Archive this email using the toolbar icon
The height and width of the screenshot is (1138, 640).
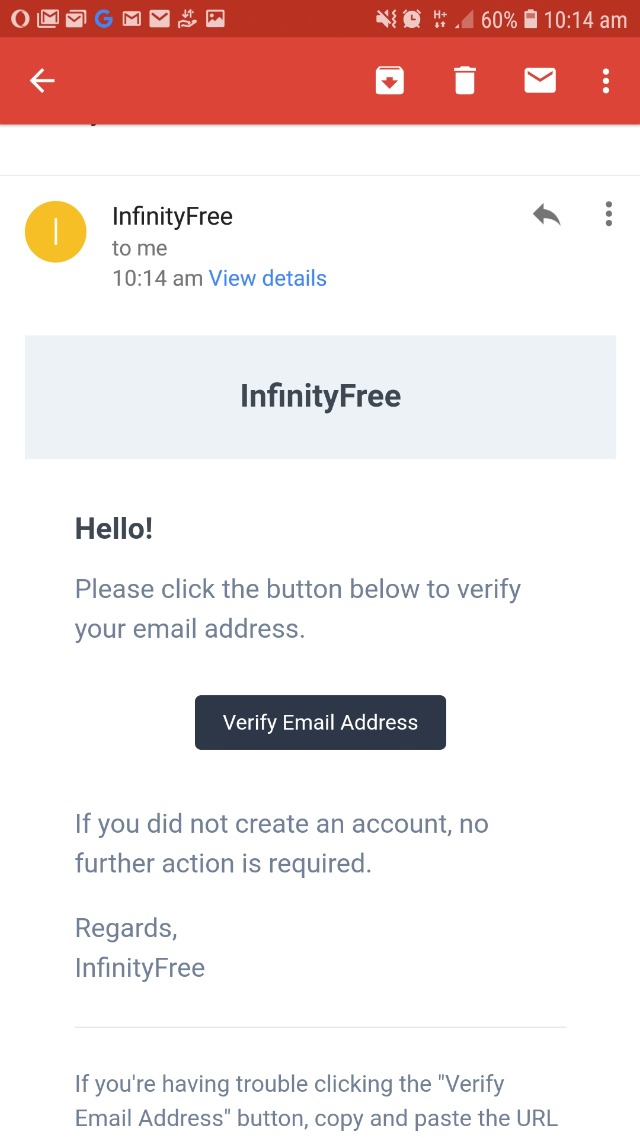pos(390,81)
